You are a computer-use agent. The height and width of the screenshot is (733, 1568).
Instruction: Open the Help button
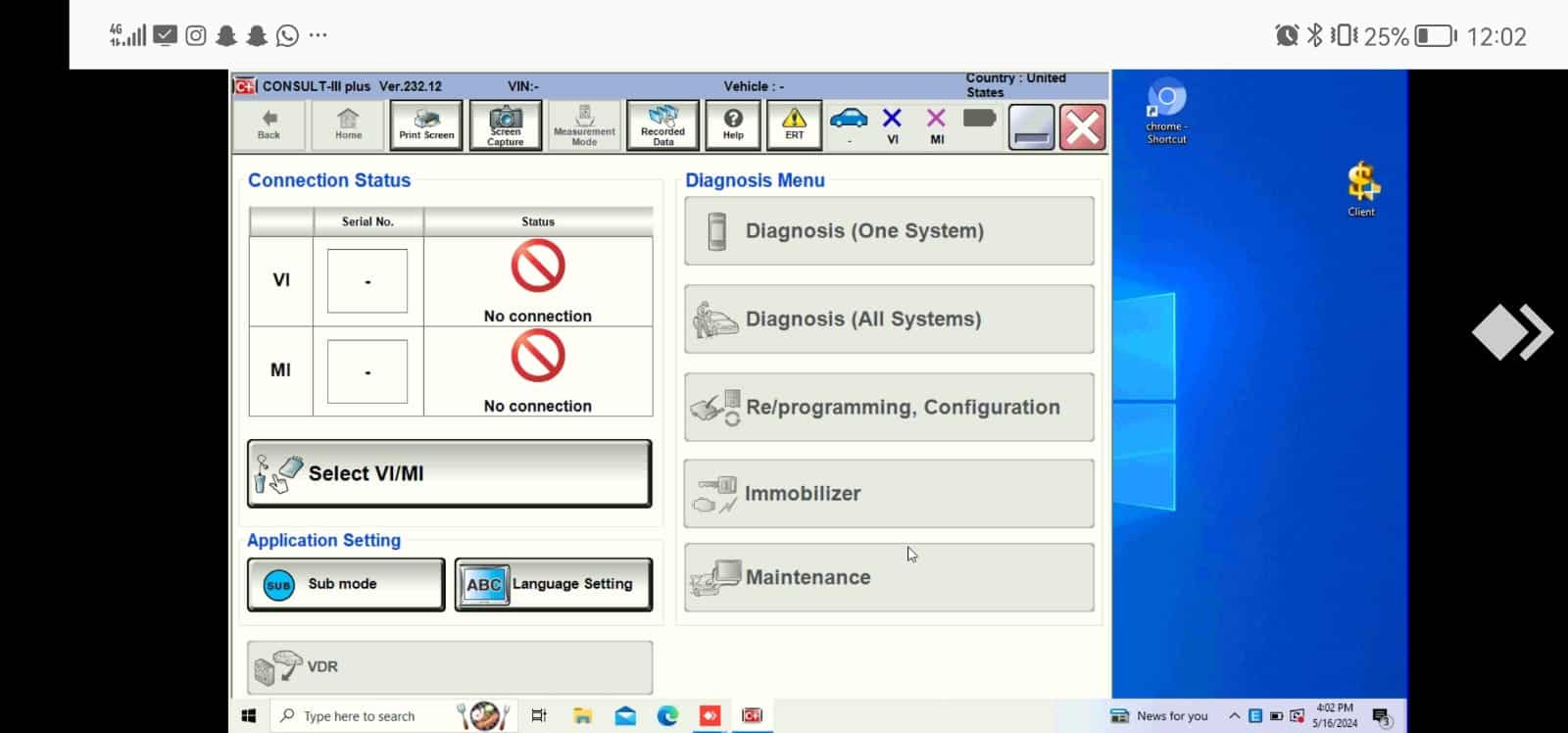point(733,125)
